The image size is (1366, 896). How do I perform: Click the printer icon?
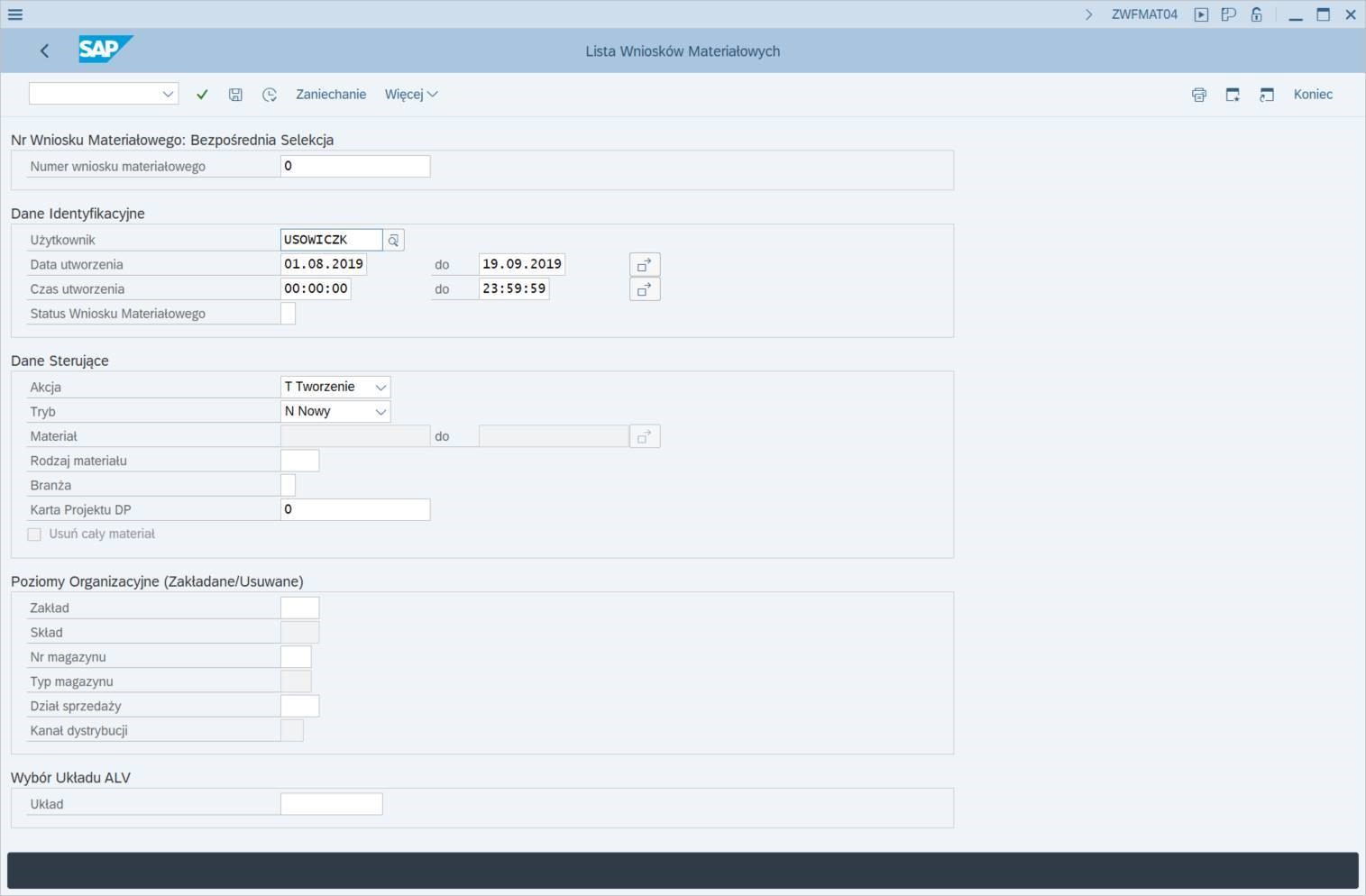[1198, 95]
